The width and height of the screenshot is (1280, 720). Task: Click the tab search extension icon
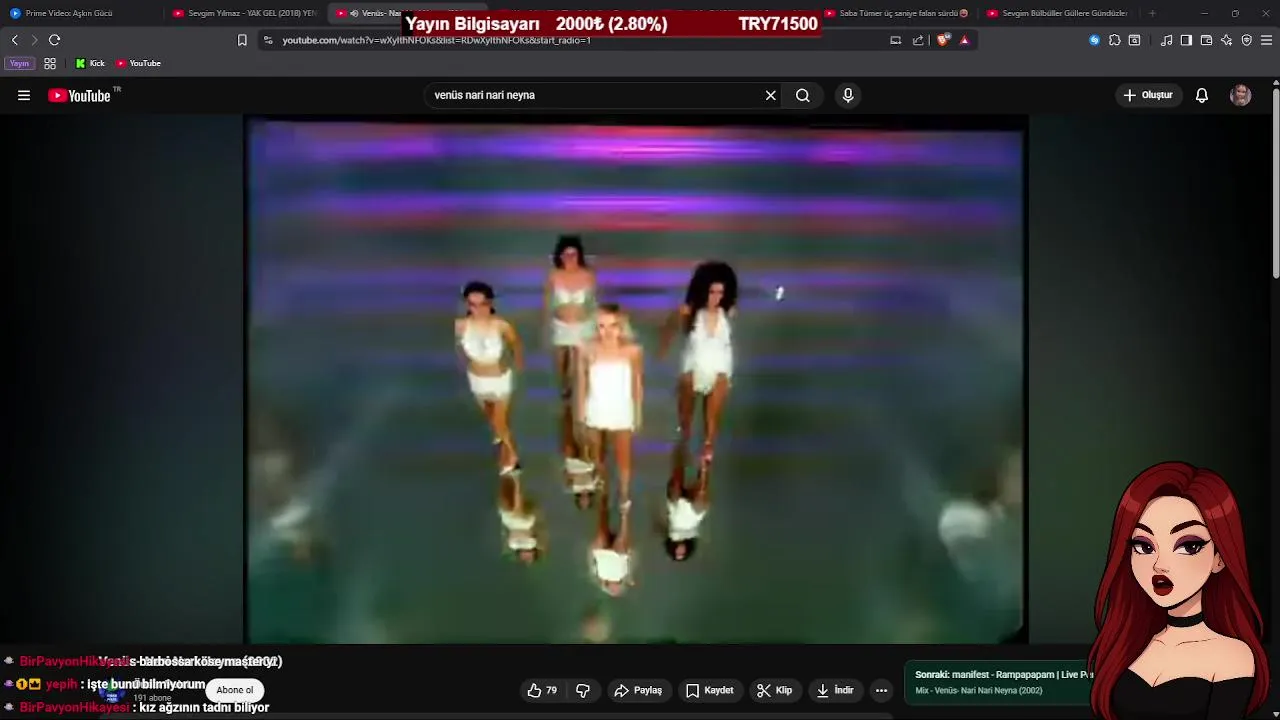(x=1135, y=40)
